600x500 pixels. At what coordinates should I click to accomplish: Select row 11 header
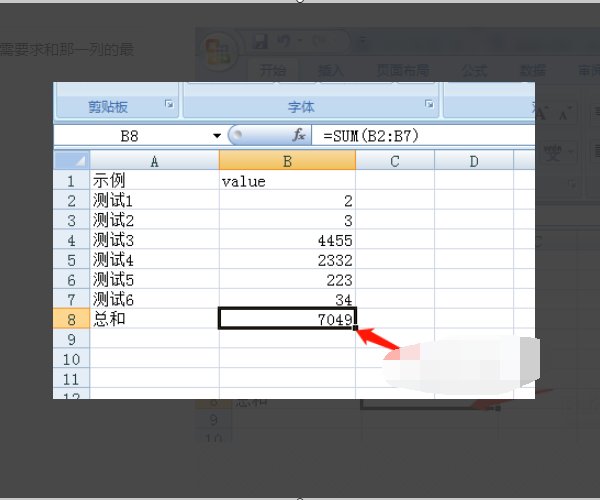tap(71, 379)
